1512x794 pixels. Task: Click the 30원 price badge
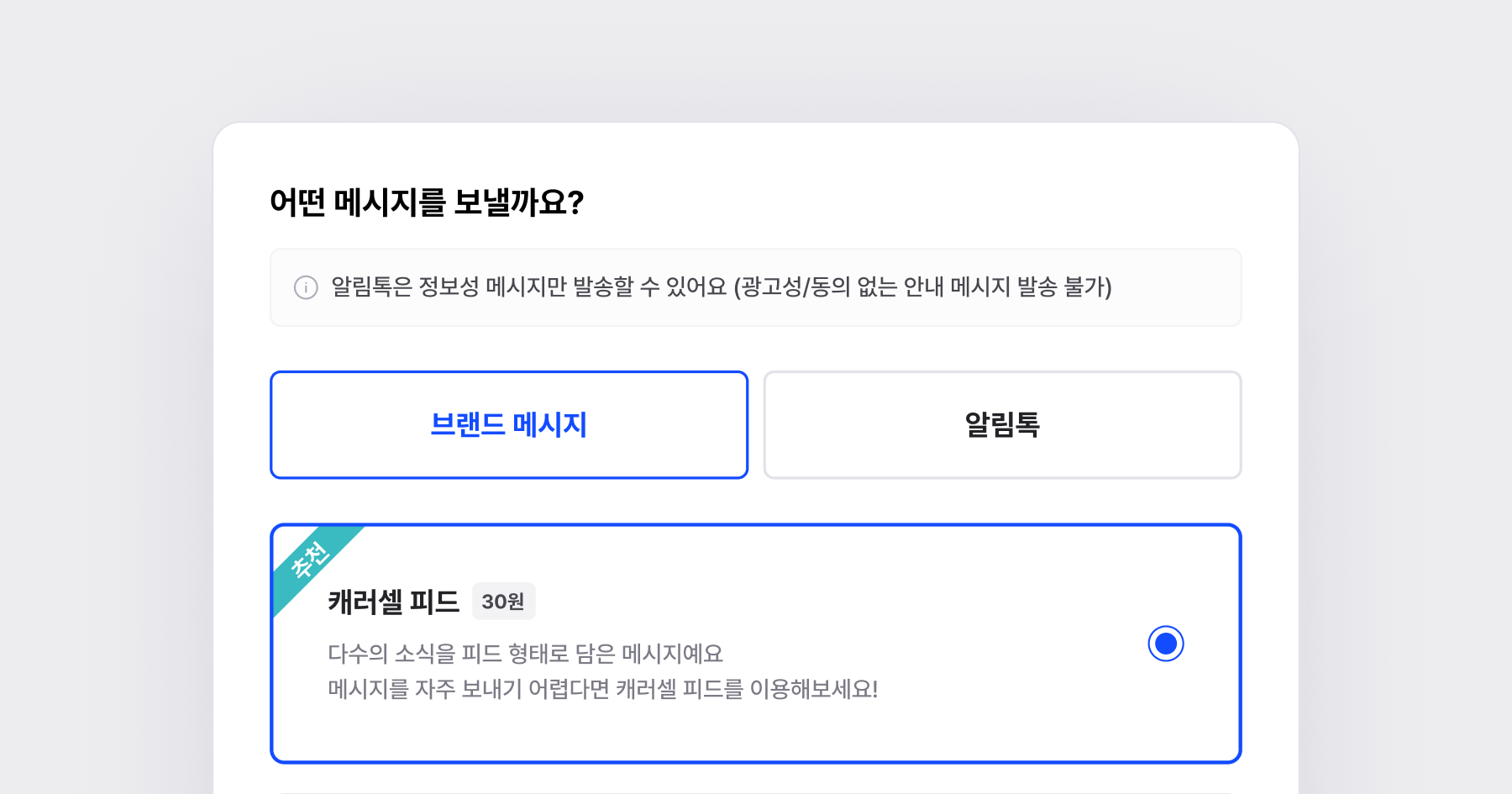[503, 602]
